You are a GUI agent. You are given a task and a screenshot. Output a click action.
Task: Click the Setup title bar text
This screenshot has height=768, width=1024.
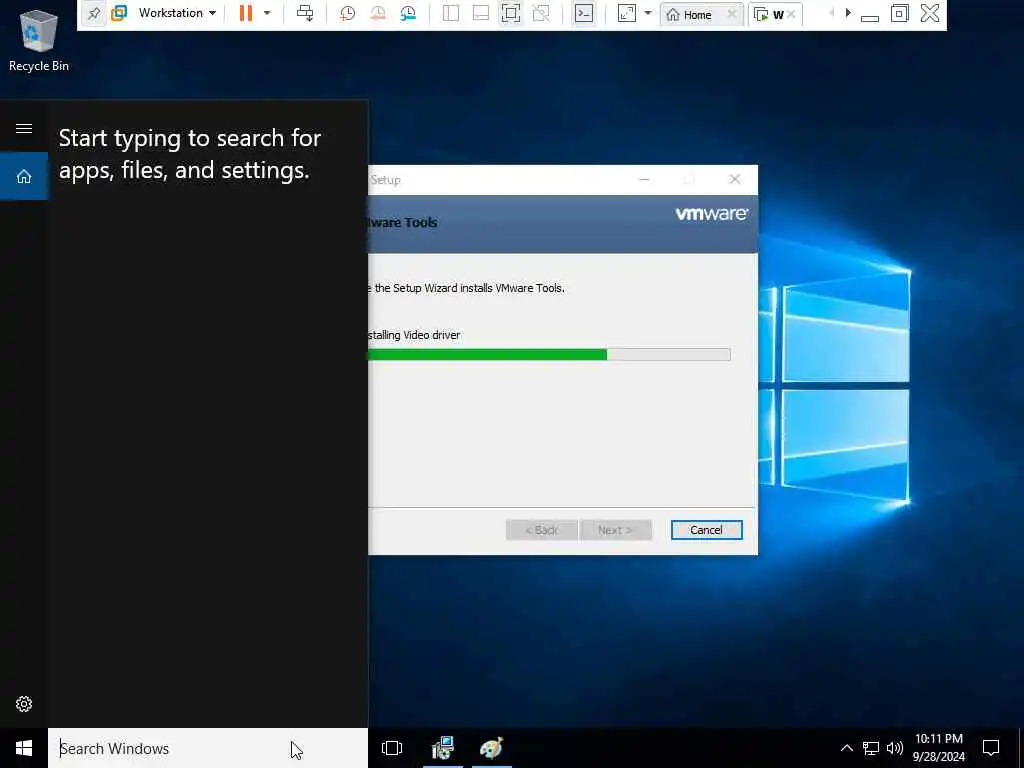click(385, 180)
